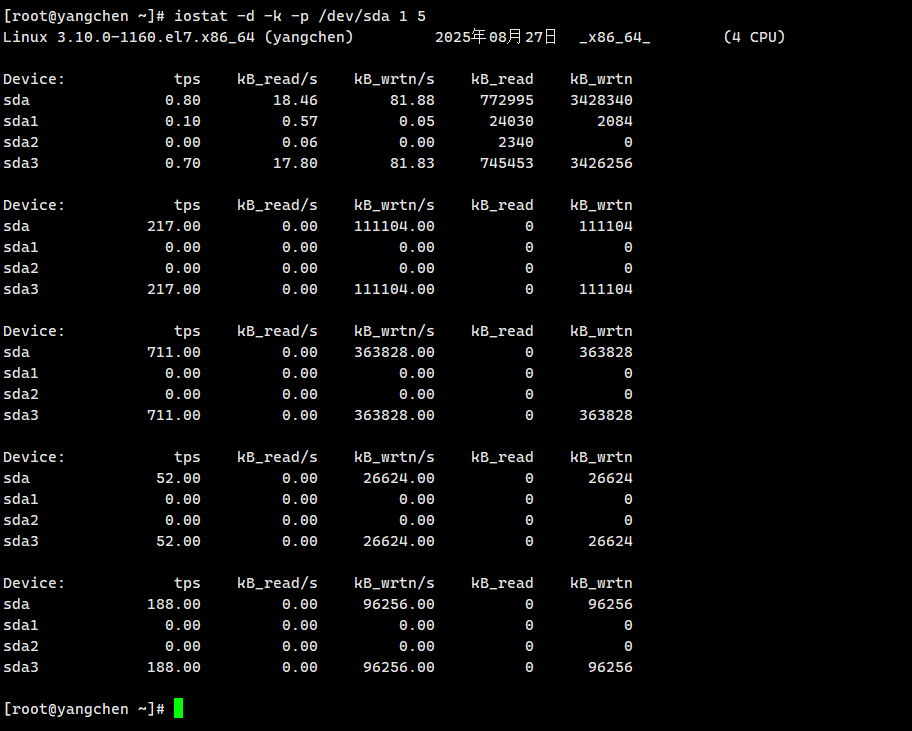912x731 pixels.
Task: Click the '(4 CPU)' text
Action: coord(754,37)
